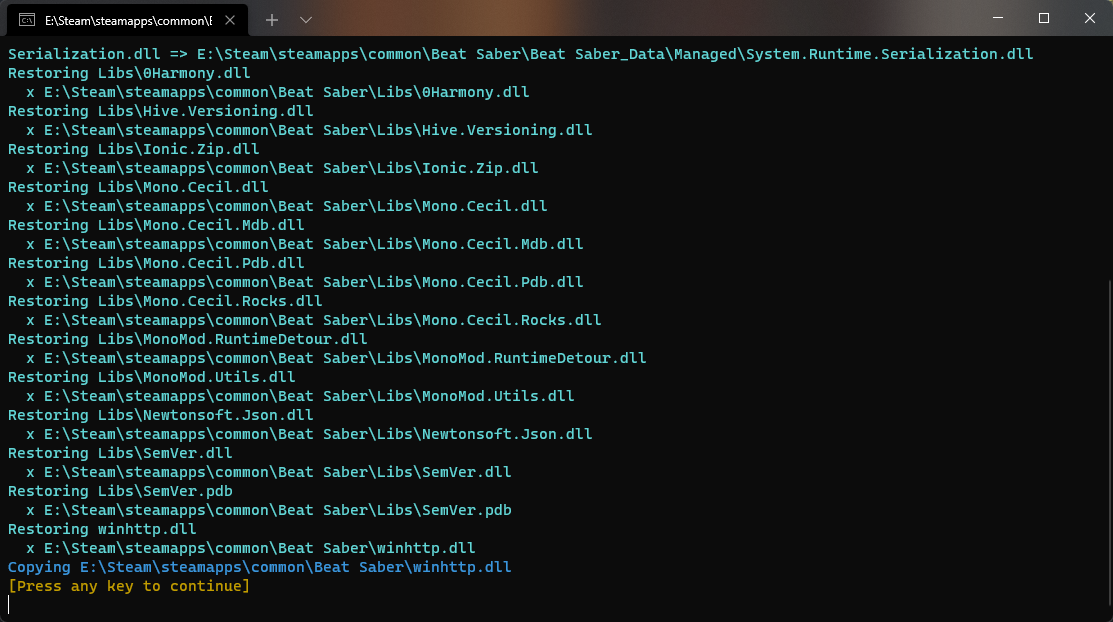Select the E:\Steam\steamapps\common tab

coord(128,20)
